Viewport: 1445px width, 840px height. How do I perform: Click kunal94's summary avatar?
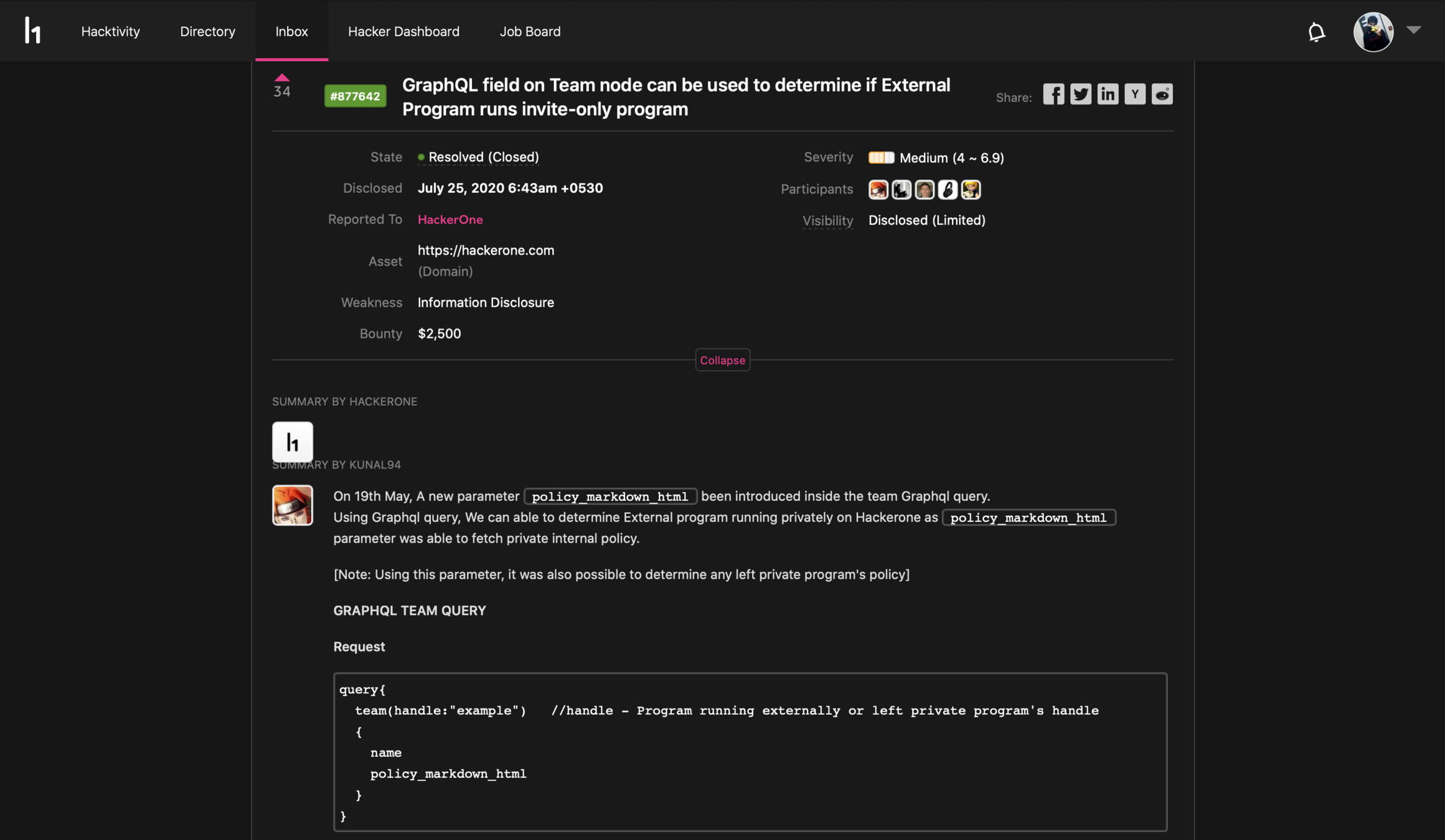[292, 505]
